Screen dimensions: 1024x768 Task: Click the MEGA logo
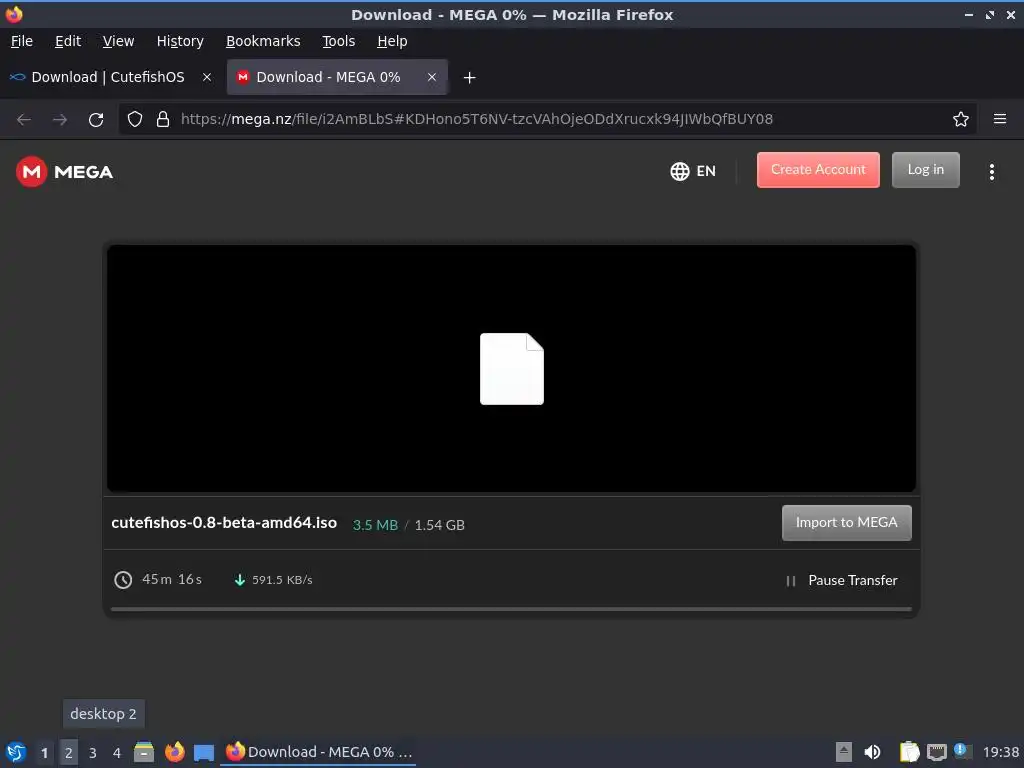(x=65, y=172)
